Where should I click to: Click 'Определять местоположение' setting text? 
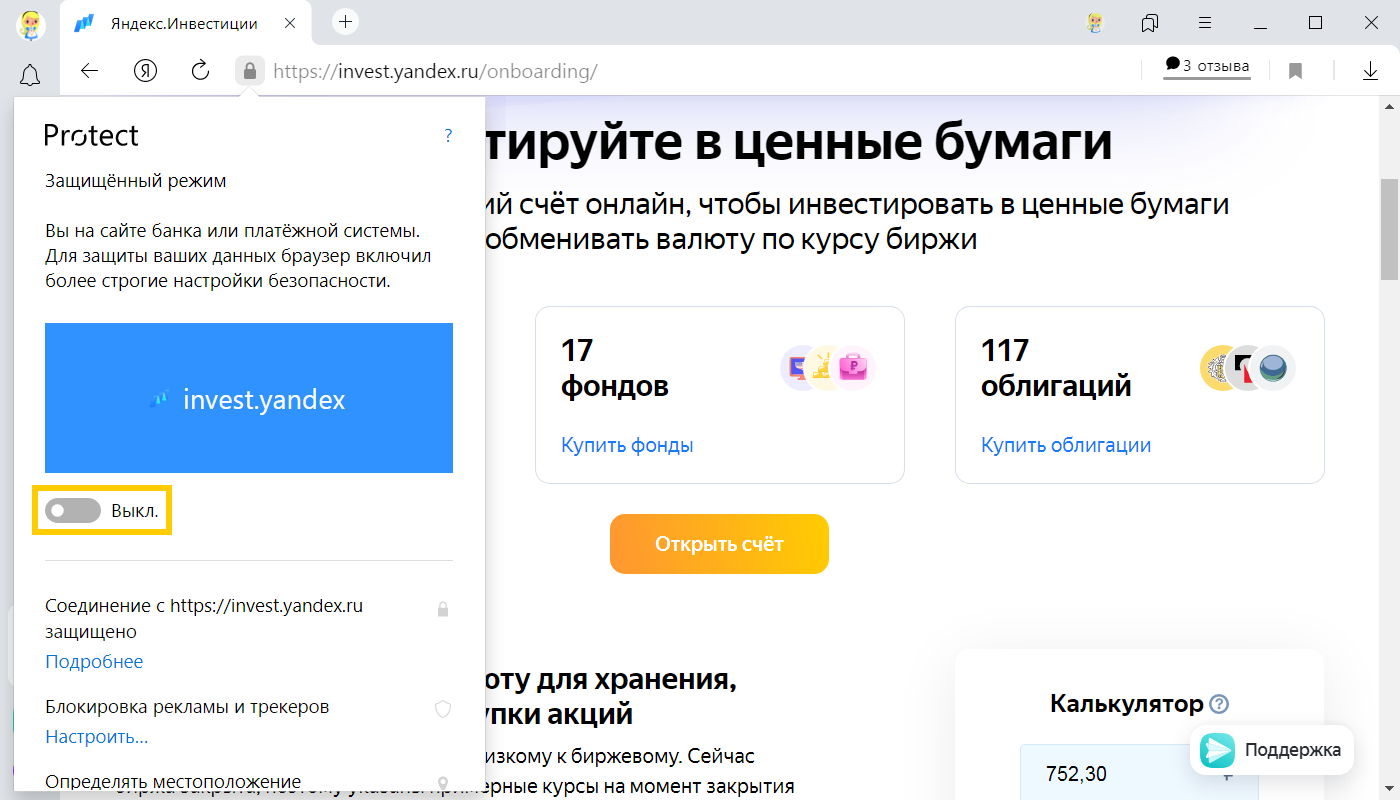pyautogui.click(x=173, y=782)
